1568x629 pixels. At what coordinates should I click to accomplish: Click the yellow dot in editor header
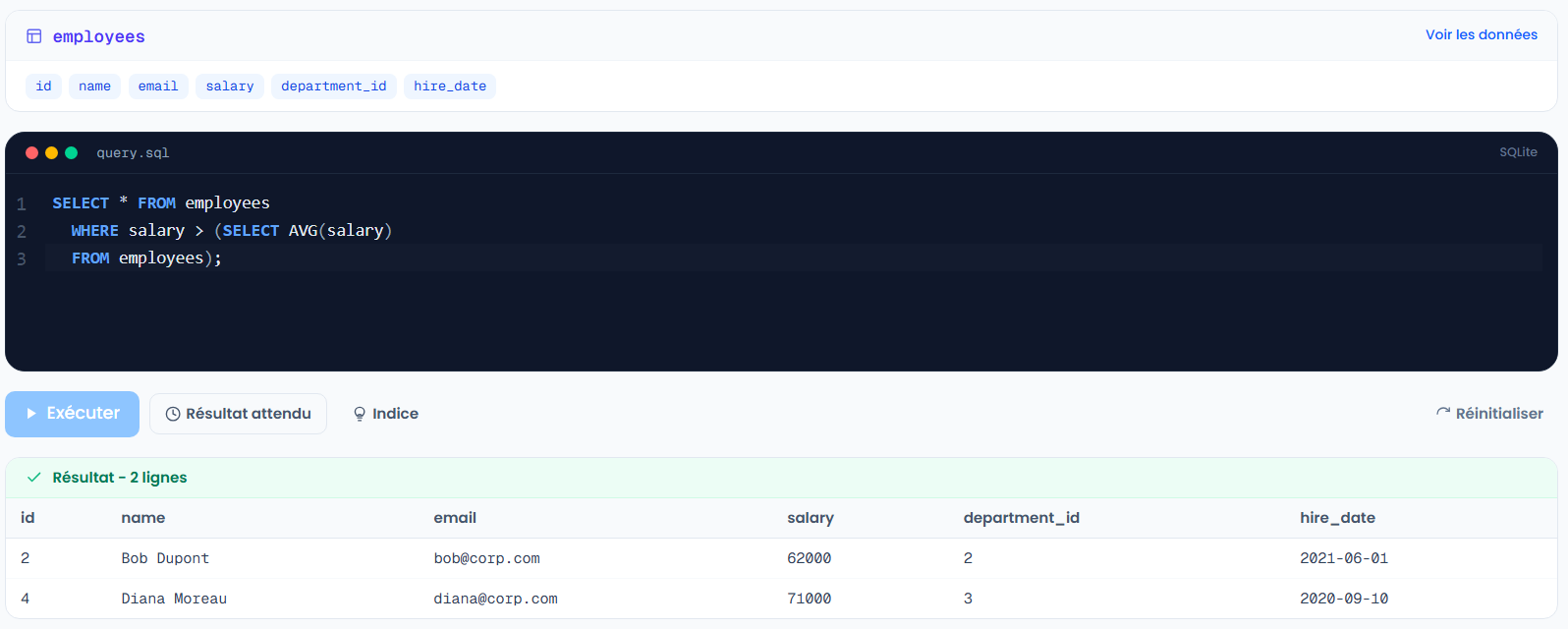(51, 152)
